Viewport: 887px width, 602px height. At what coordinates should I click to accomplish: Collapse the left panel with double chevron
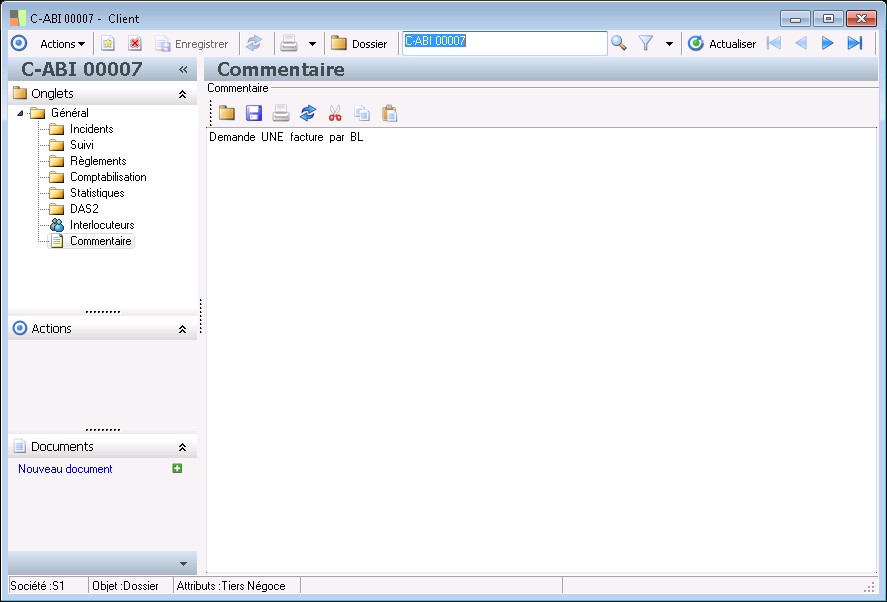pos(183,70)
